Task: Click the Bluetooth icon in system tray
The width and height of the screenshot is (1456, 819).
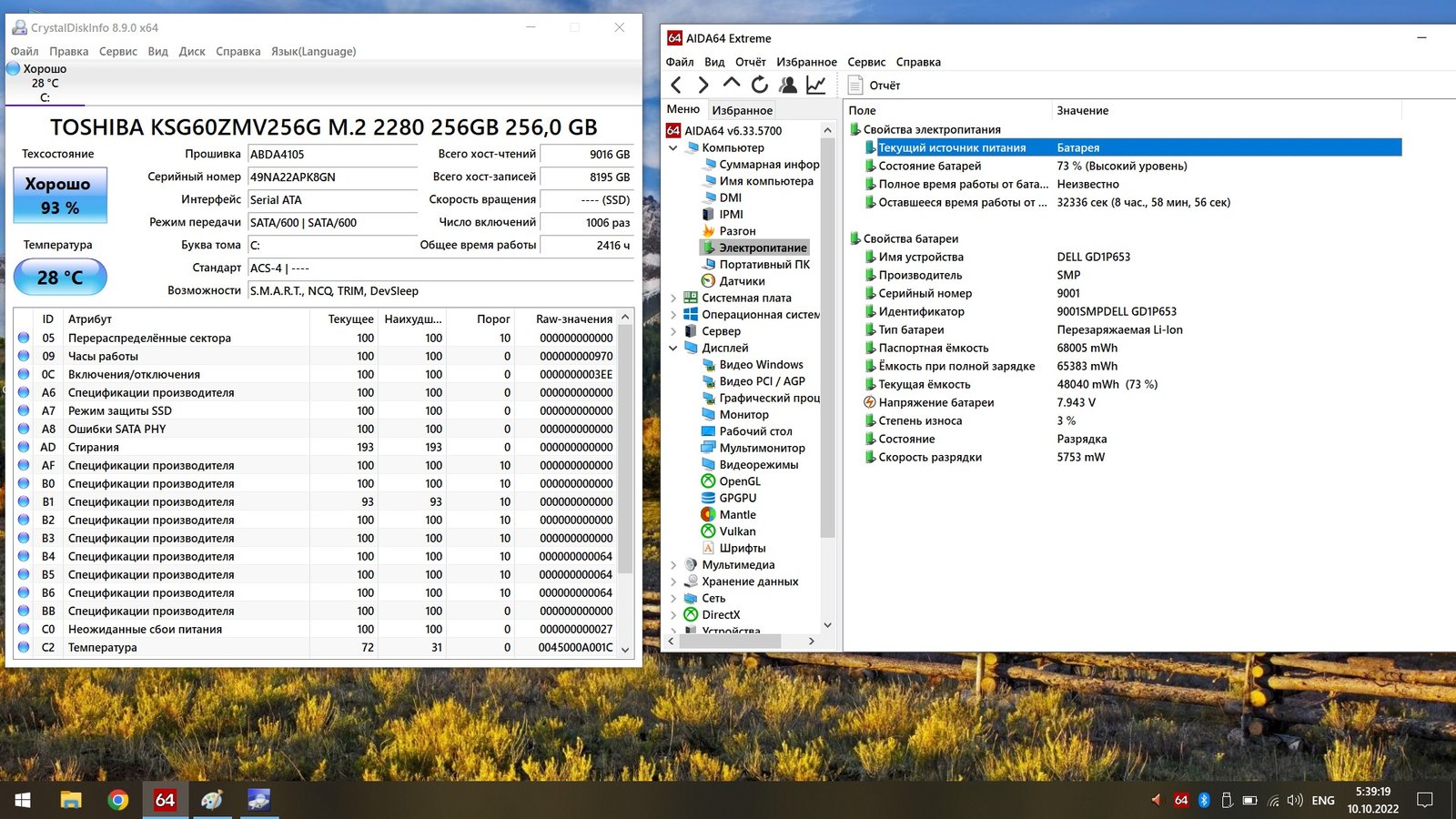Action: click(1204, 800)
